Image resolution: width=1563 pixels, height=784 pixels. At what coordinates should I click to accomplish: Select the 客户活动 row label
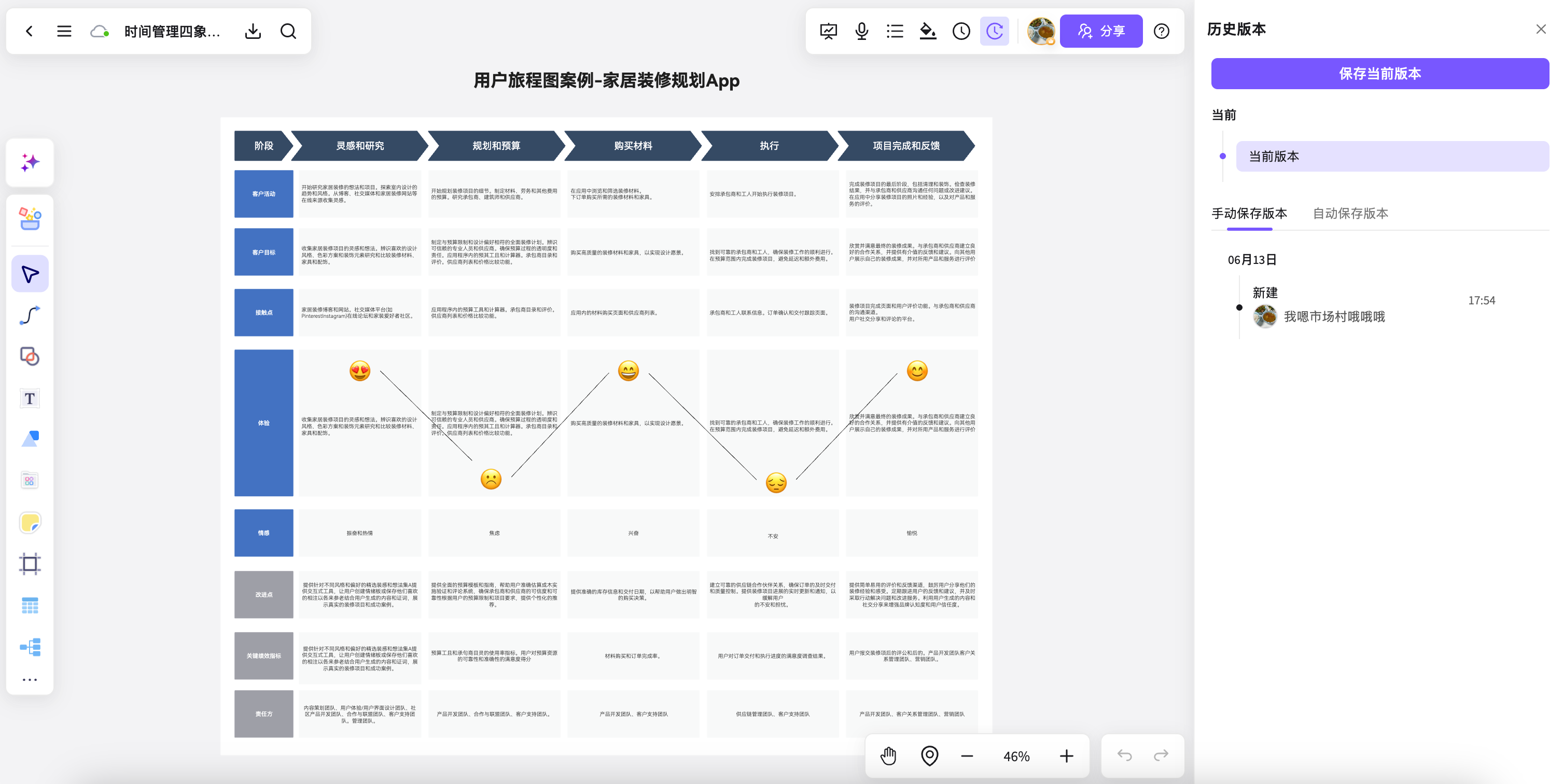coord(263,194)
